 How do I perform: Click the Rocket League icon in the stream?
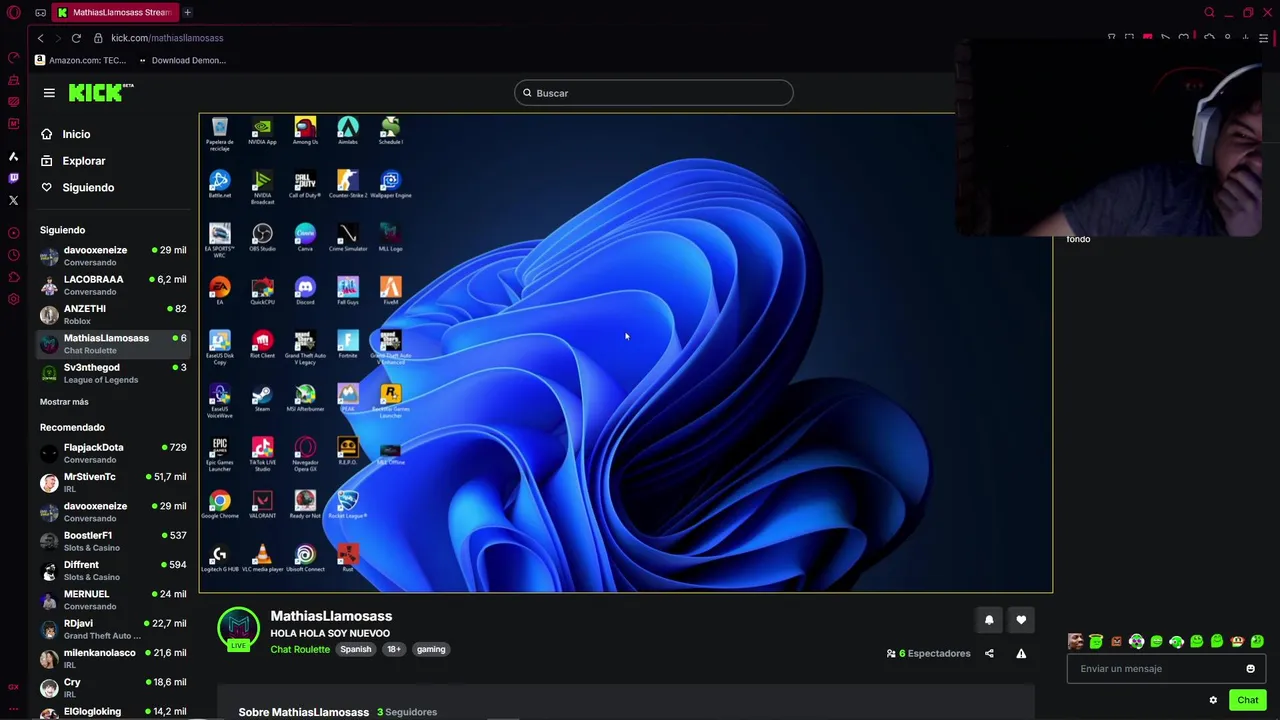point(347,505)
